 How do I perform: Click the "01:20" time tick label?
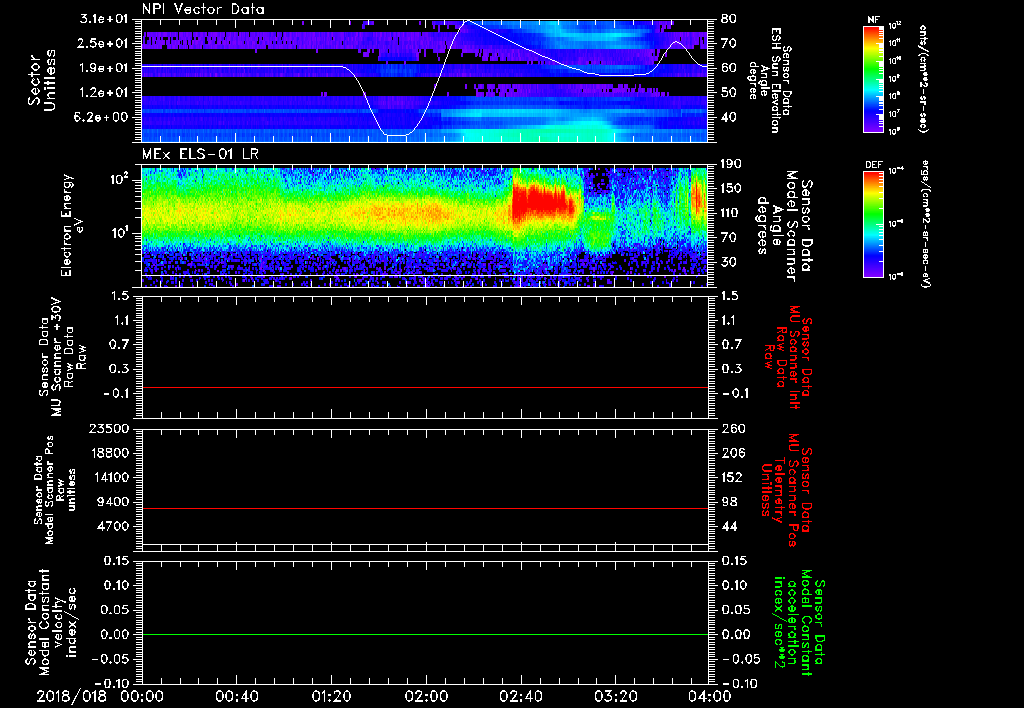point(331,696)
